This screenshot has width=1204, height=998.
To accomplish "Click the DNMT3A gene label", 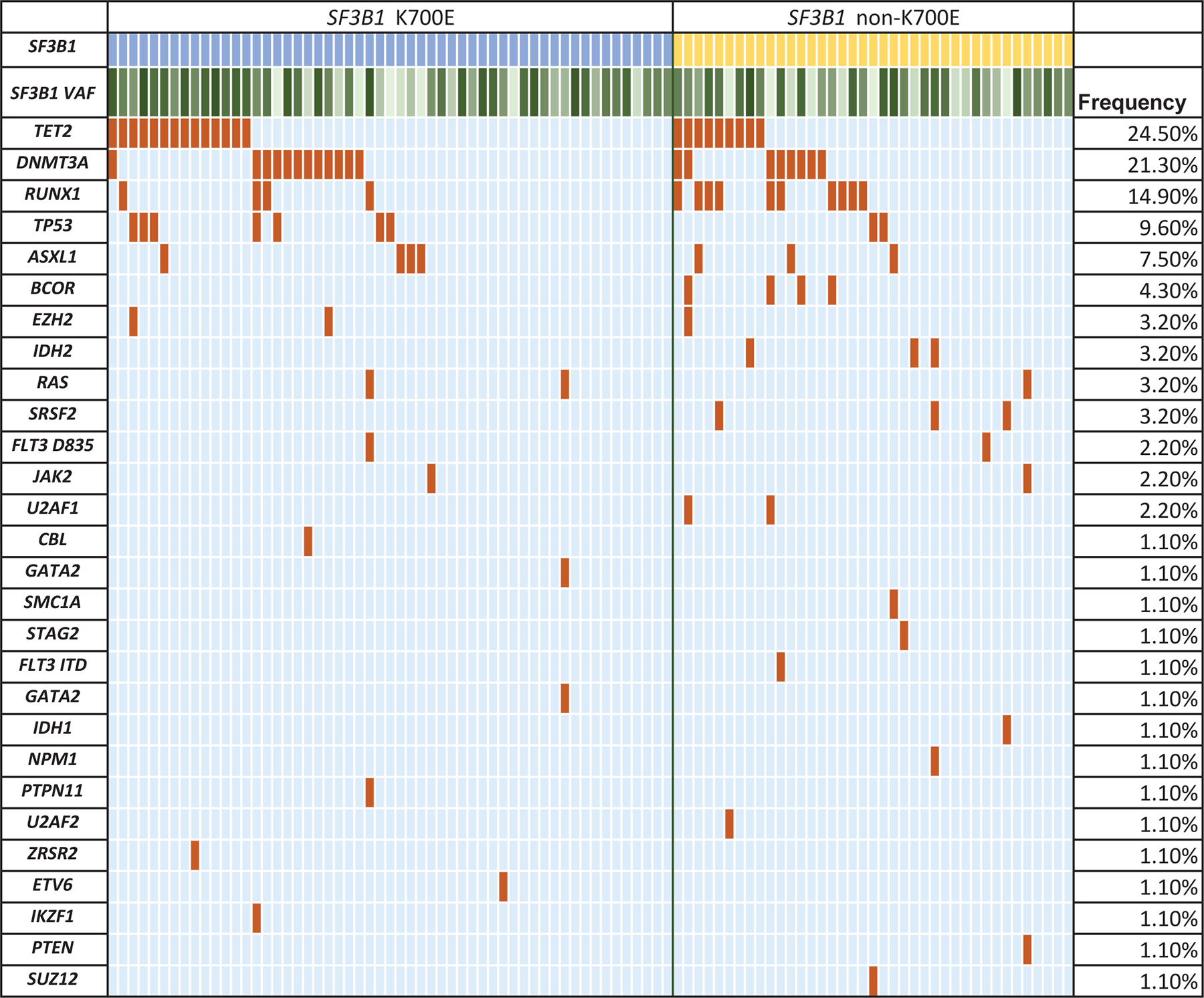I will (x=53, y=163).
